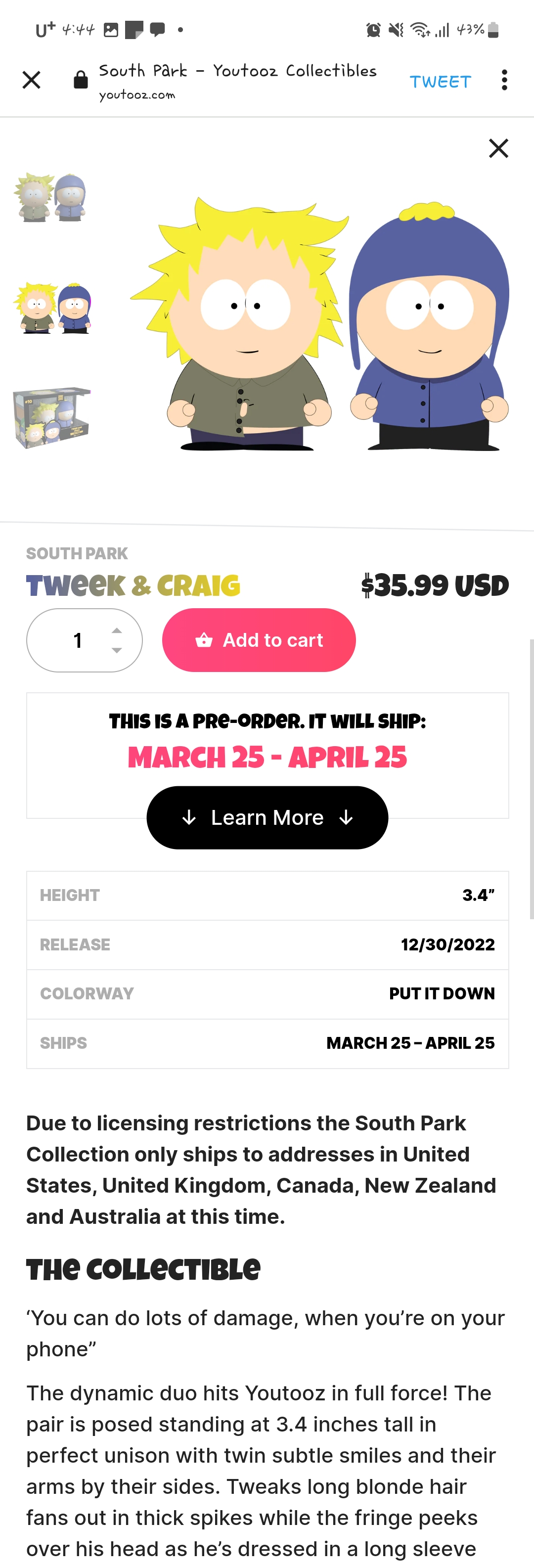Tap the page scrollbar on the right edge
Screen dimensions: 534x1568
pyautogui.click(x=532, y=779)
